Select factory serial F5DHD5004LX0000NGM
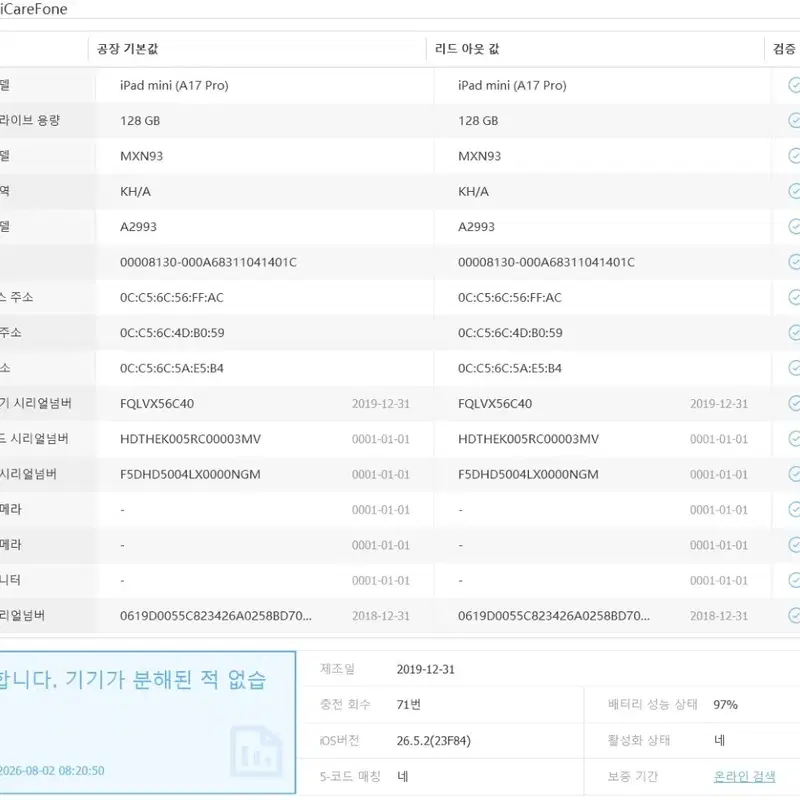Viewport: 800px width, 800px height. [x=190, y=474]
